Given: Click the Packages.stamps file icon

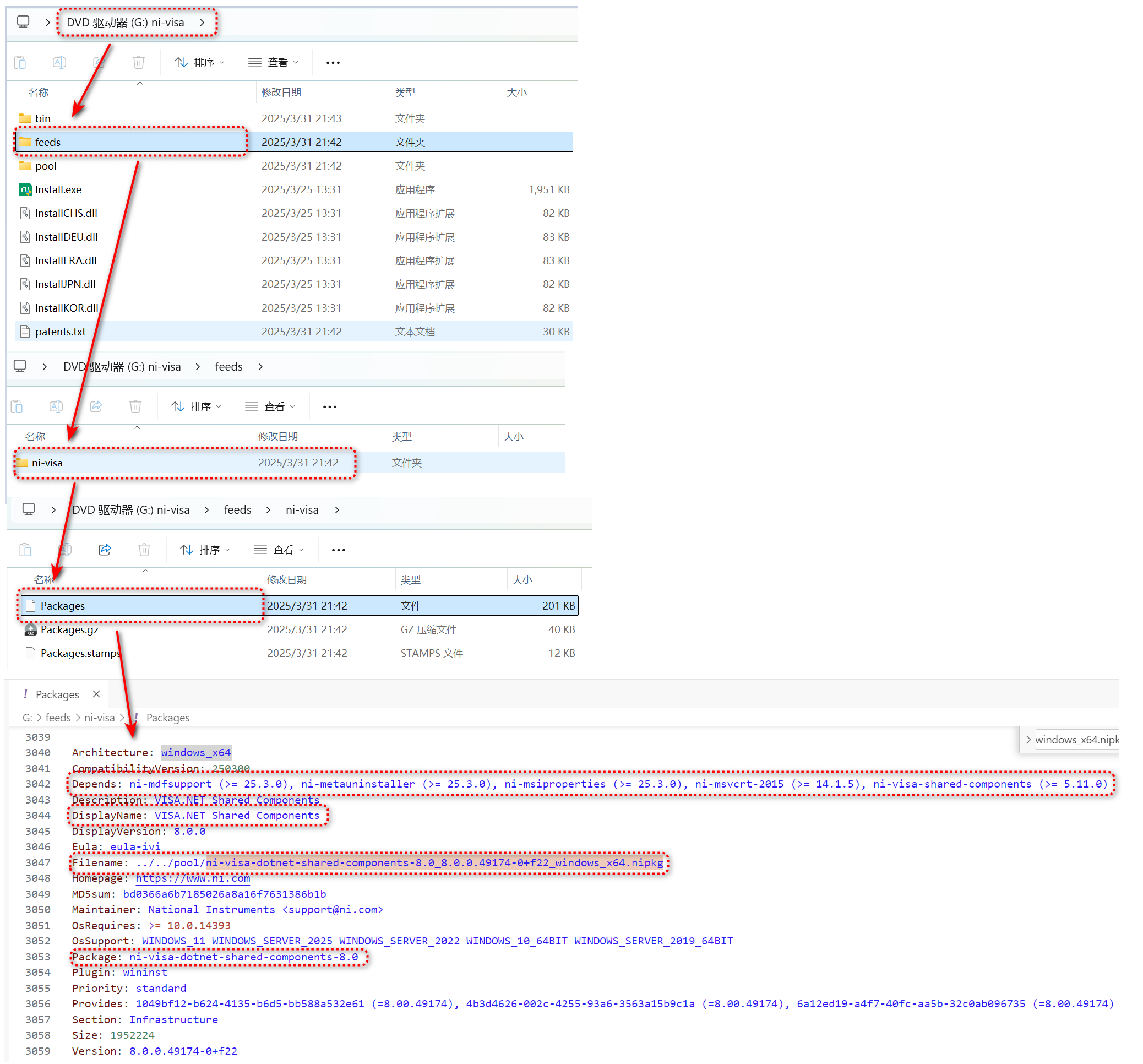Looking at the screenshot, I should (30, 653).
